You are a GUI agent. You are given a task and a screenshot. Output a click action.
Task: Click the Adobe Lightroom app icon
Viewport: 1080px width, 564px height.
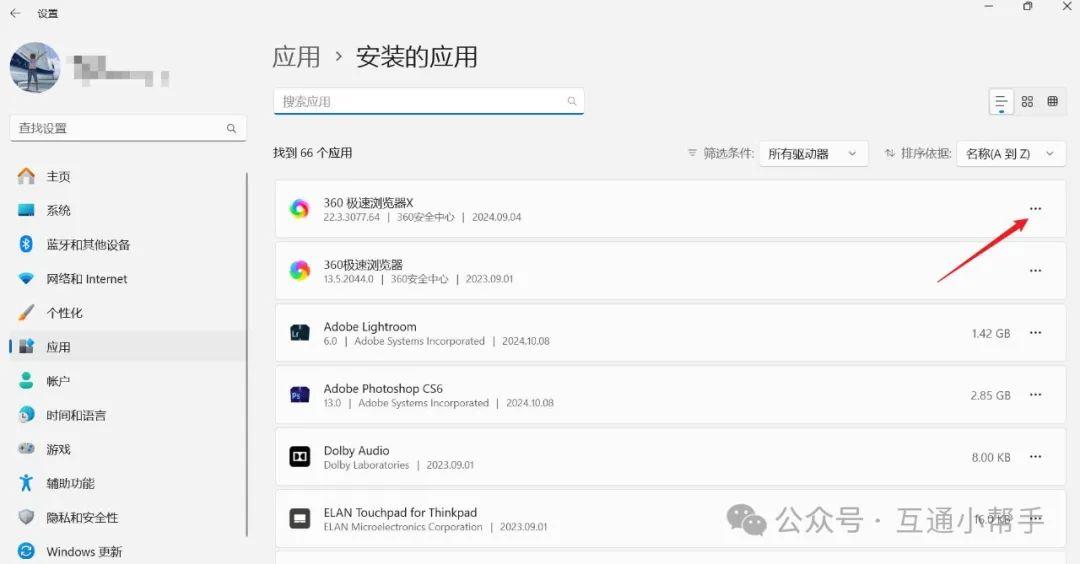(x=300, y=333)
